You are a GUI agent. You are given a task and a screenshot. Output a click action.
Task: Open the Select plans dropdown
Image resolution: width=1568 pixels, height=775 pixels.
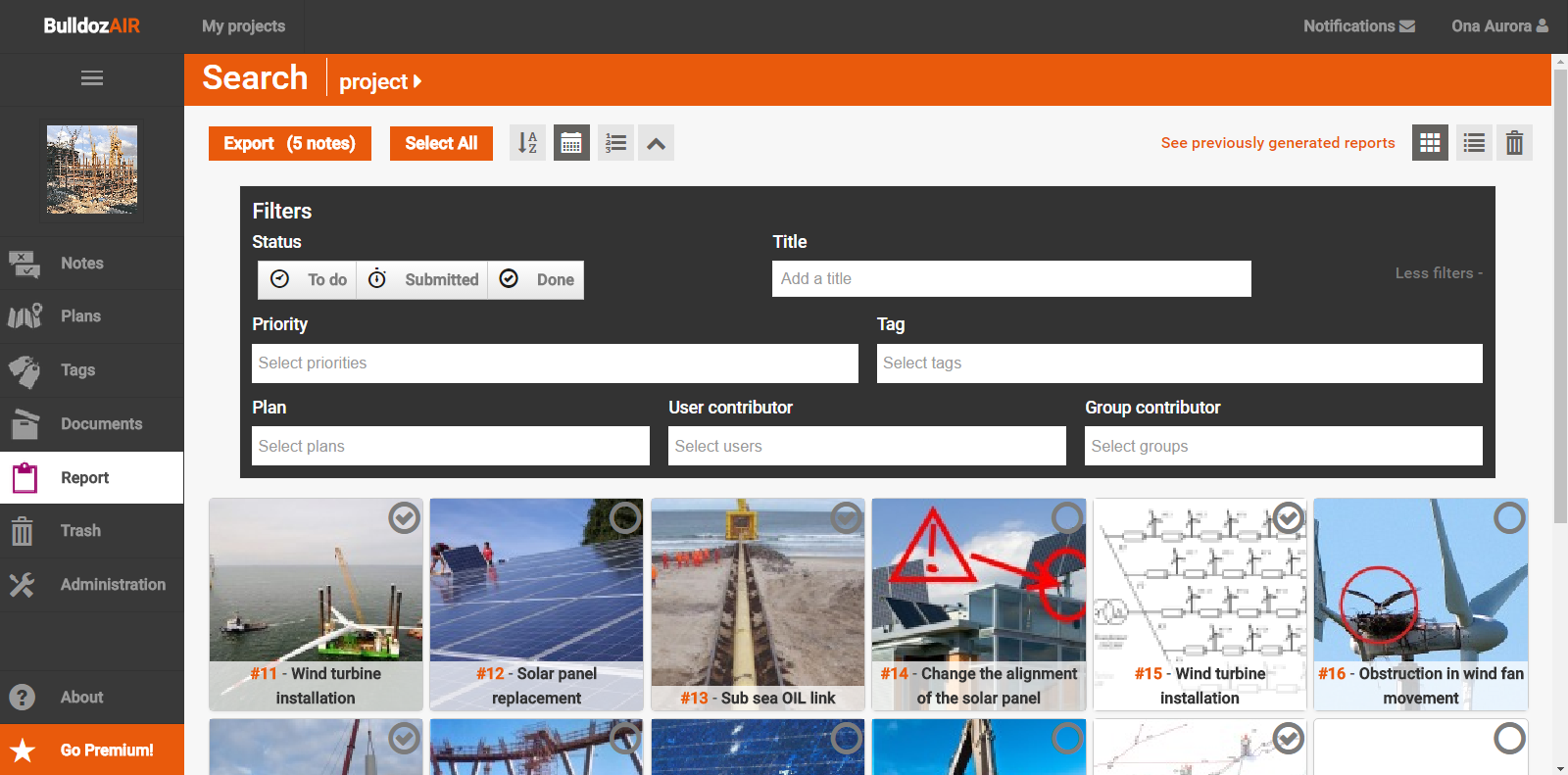pos(451,446)
